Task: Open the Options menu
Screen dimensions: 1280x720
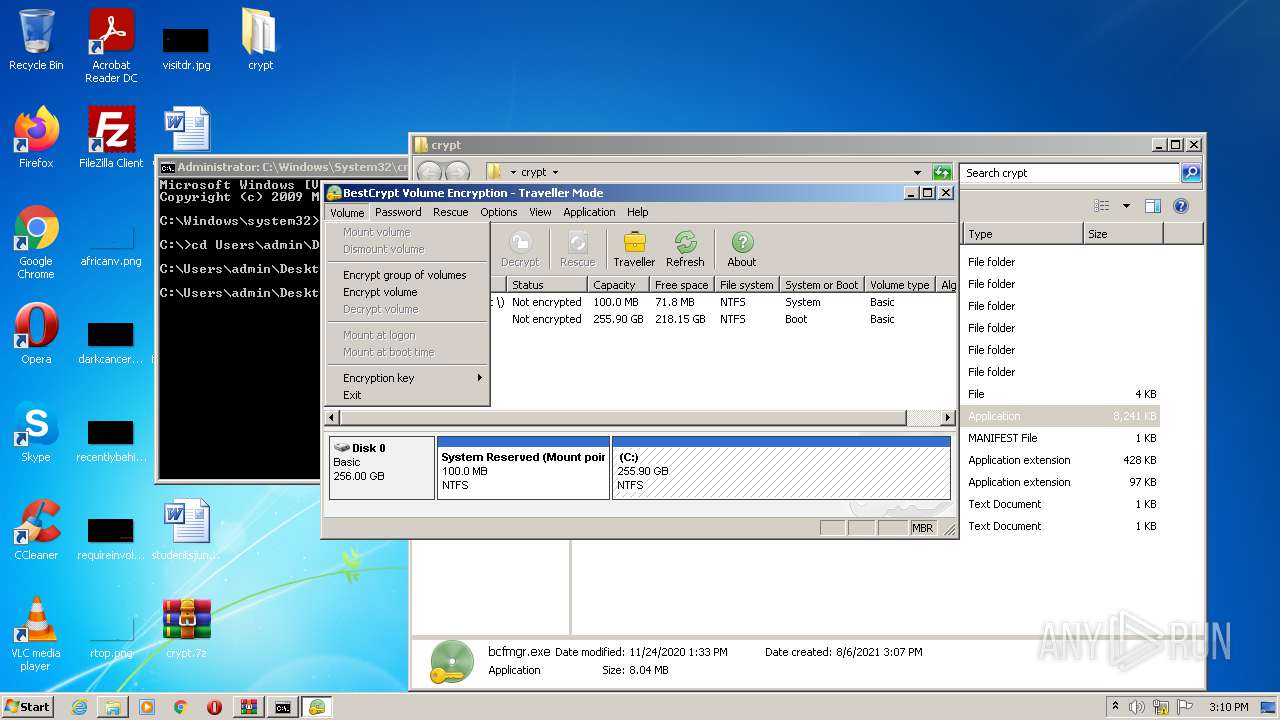Action: click(498, 212)
